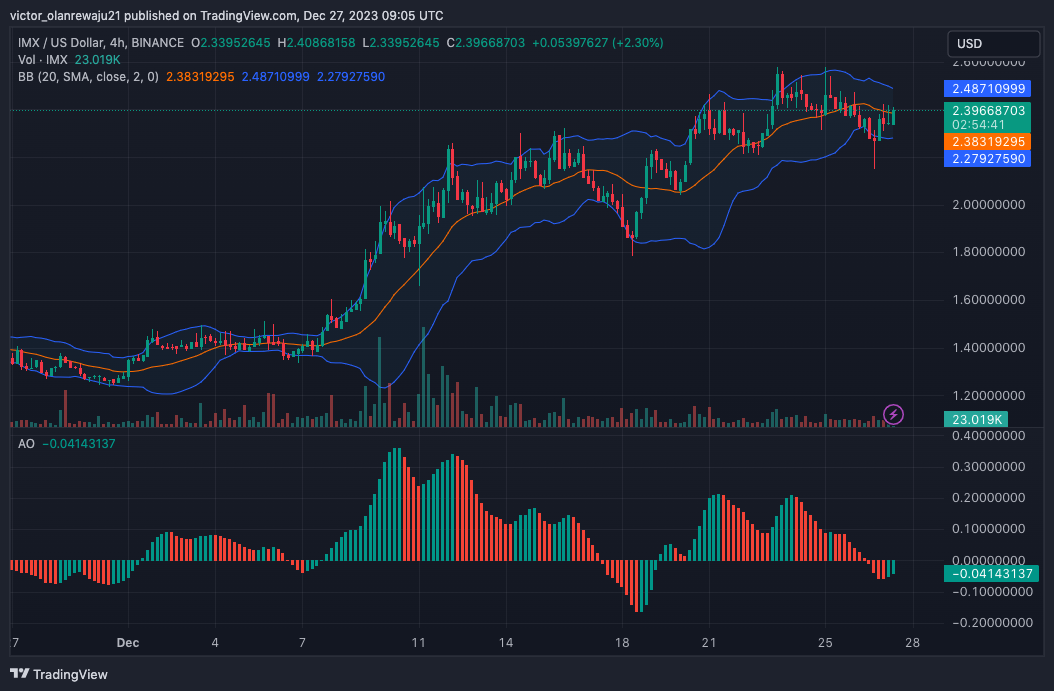1054x691 pixels.
Task: Click the 14 date on time axis
Action: click(x=505, y=643)
